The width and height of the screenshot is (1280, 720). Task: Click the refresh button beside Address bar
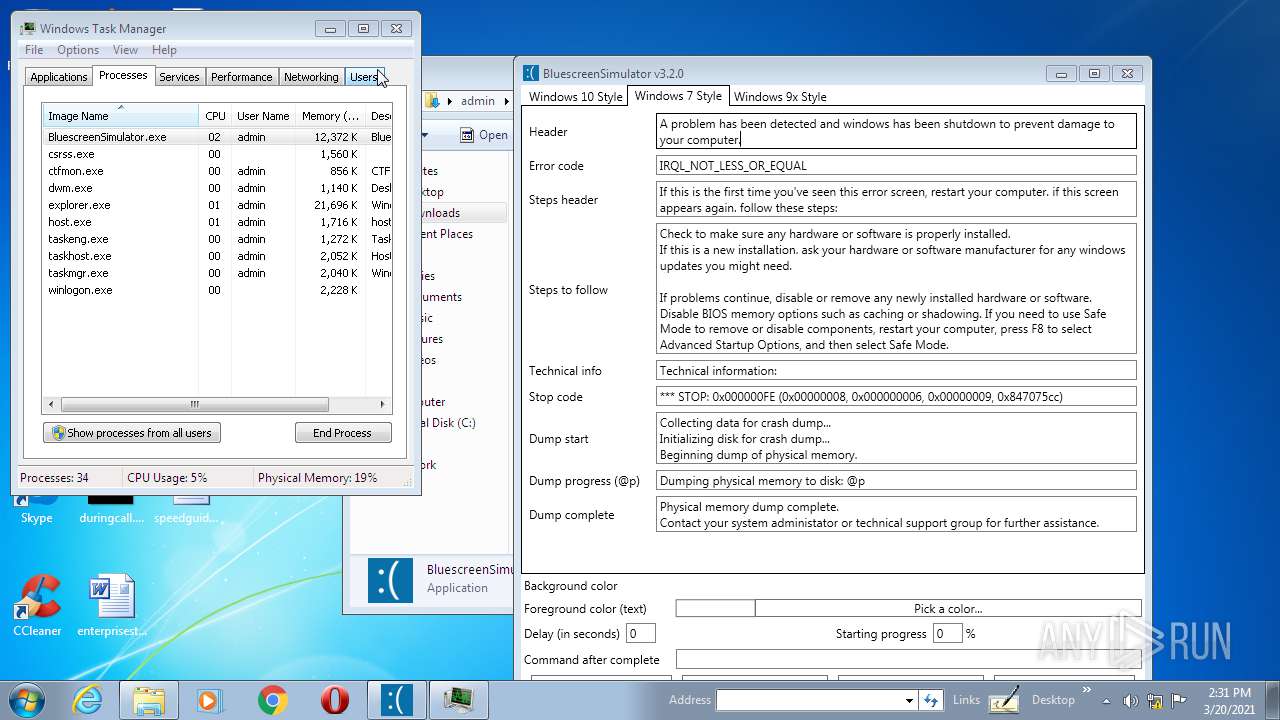[931, 700]
